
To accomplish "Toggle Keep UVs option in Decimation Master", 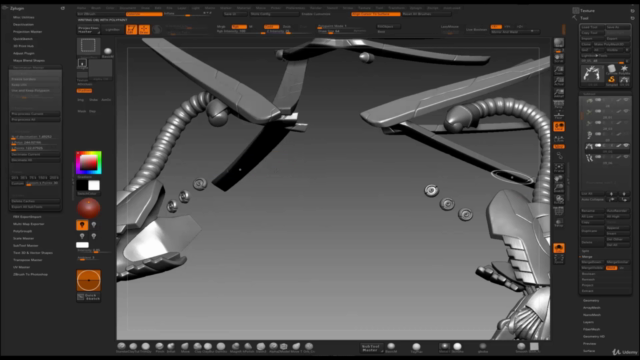I will (x=36, y=85).
